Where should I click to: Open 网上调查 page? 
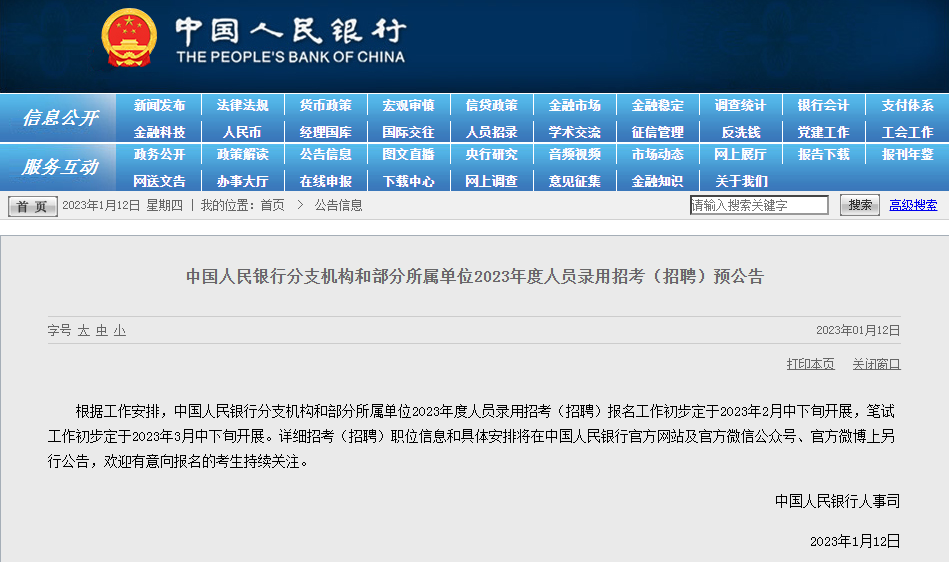[491, 181]
